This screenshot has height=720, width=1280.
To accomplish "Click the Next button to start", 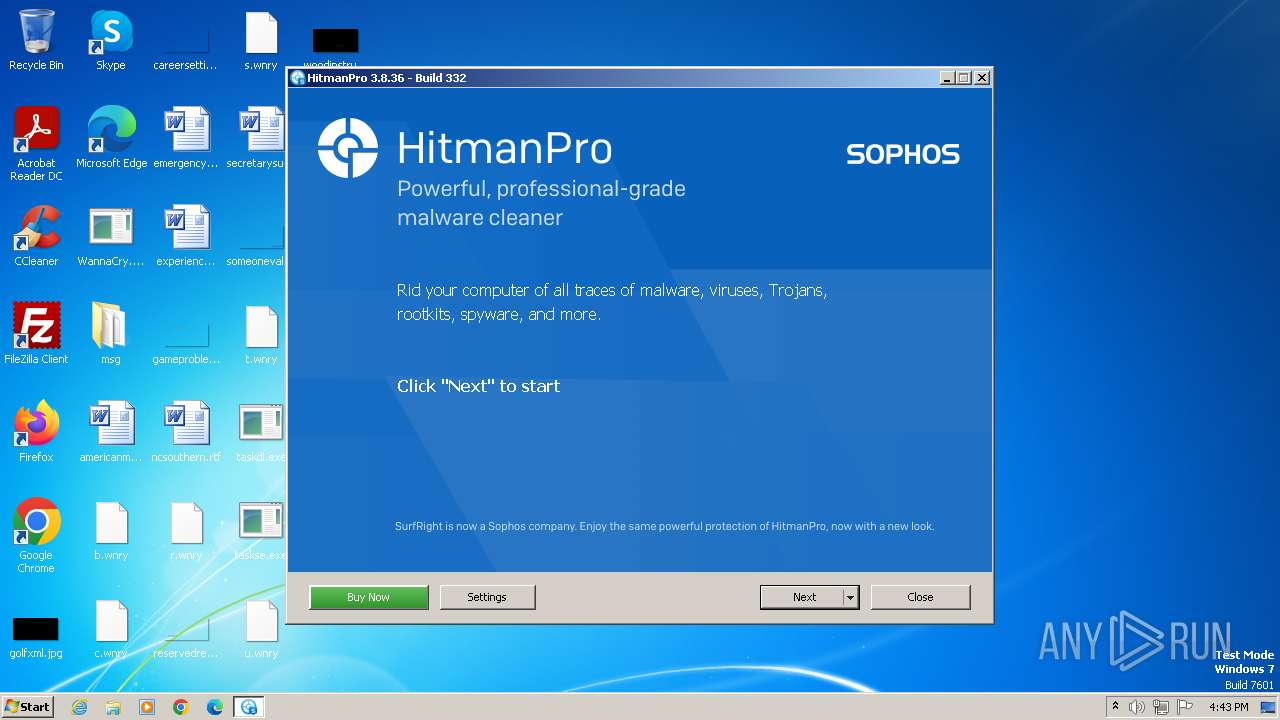I will click(x=802, y=597).
